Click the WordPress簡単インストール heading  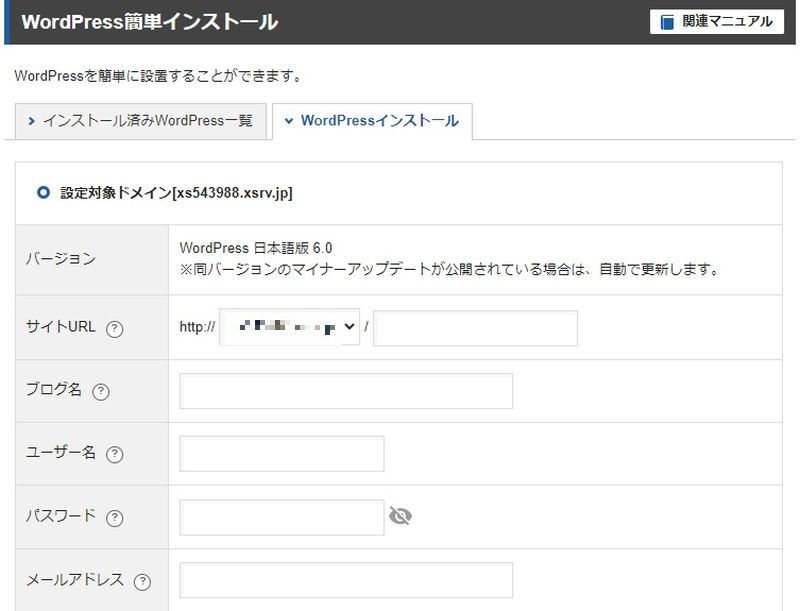(x=150, y=22)
